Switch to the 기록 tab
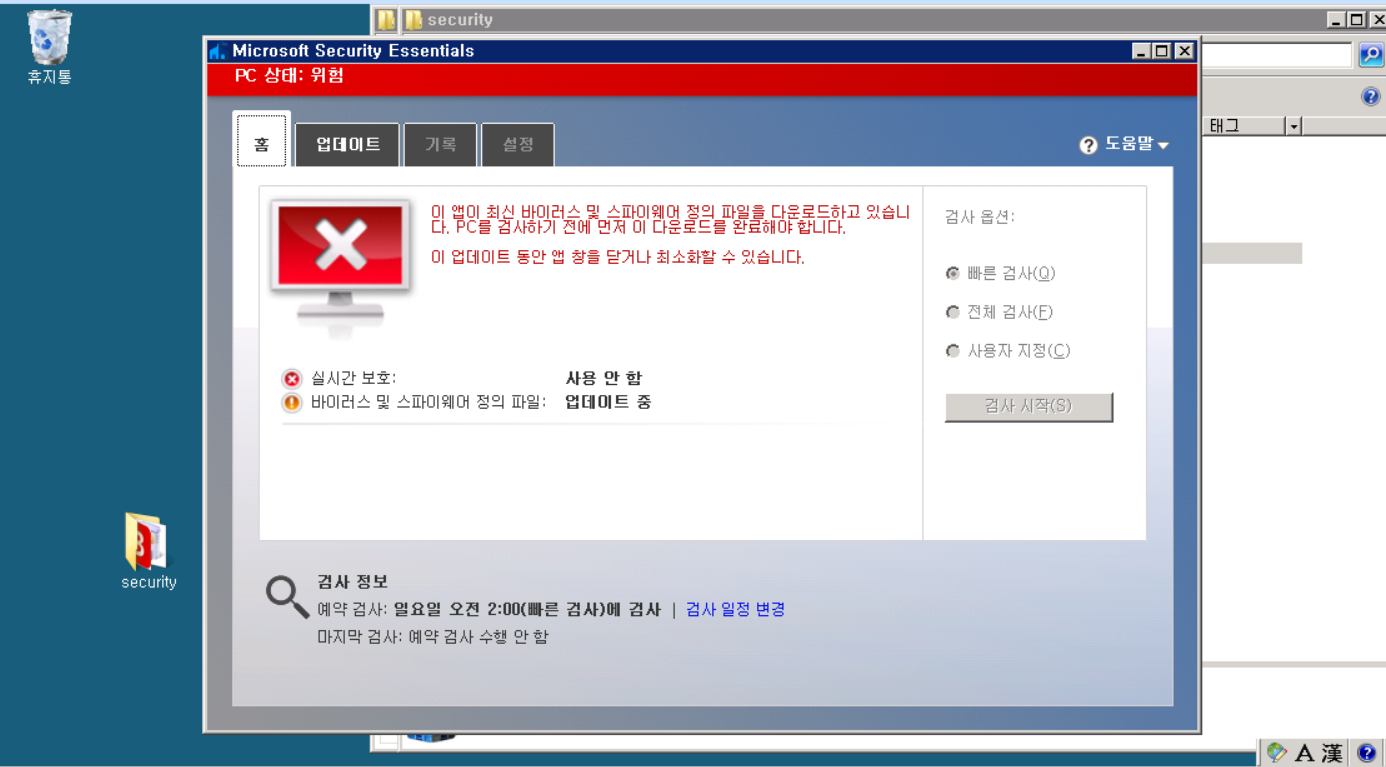The width and height of the screenshot is (1386, 767). click(440, 145)
